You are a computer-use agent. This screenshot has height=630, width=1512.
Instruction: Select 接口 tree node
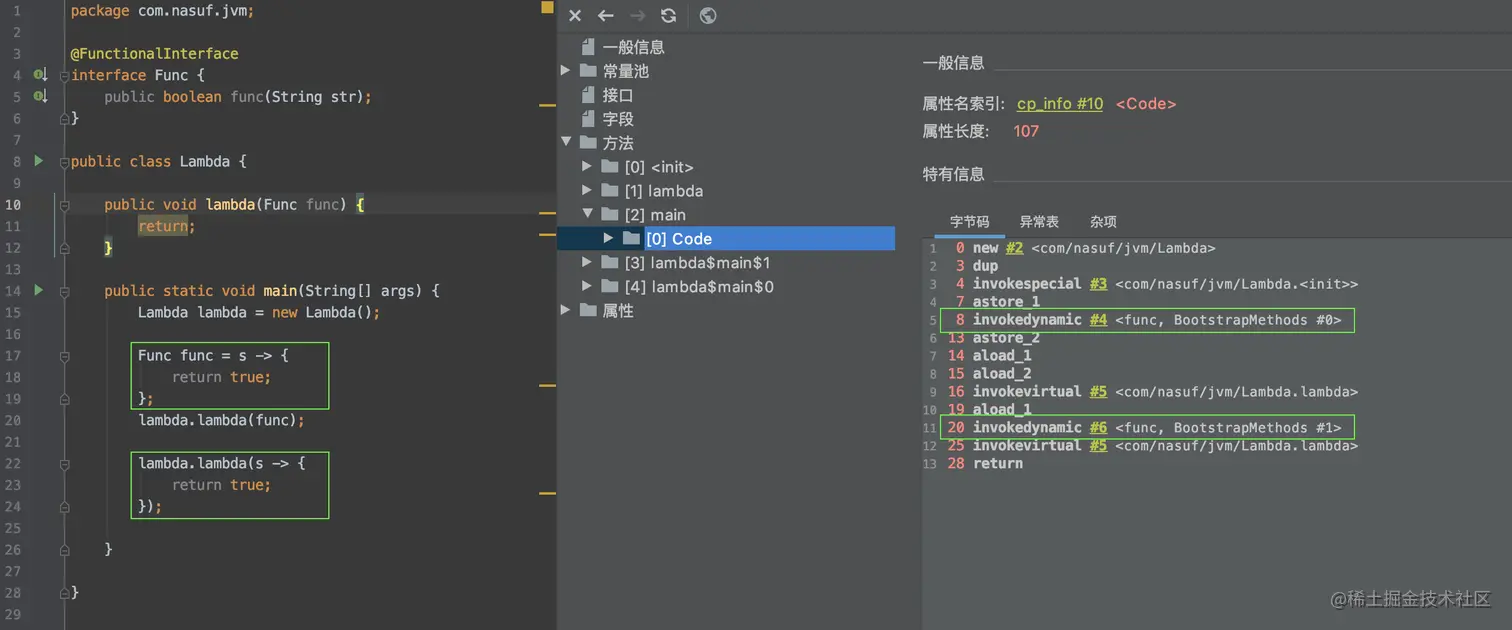click(618, 95)
